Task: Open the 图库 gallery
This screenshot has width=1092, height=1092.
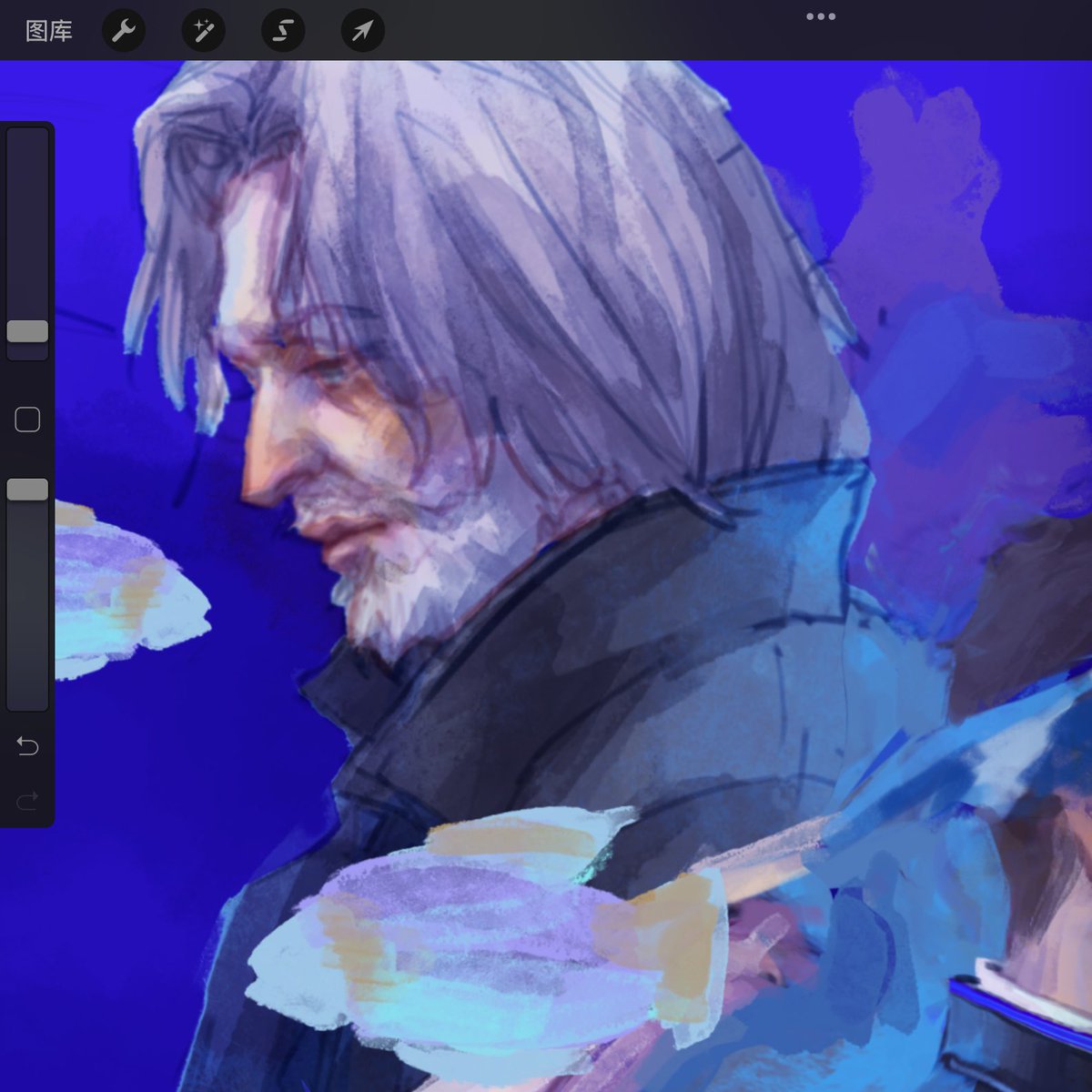Action: pos(48,31)
